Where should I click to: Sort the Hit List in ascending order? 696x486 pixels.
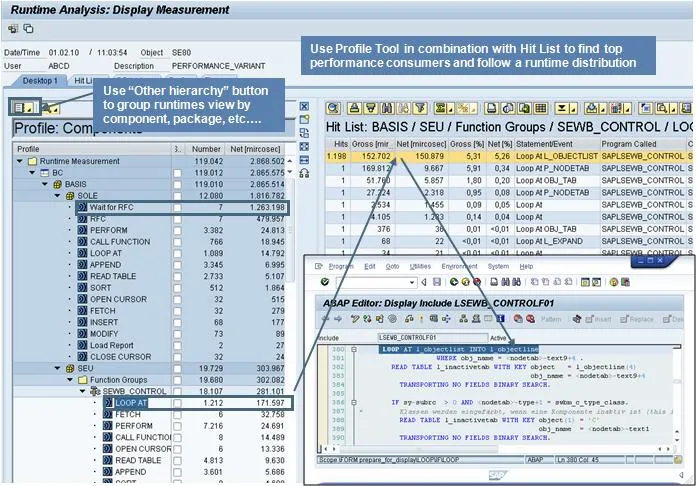click(354, 108)
